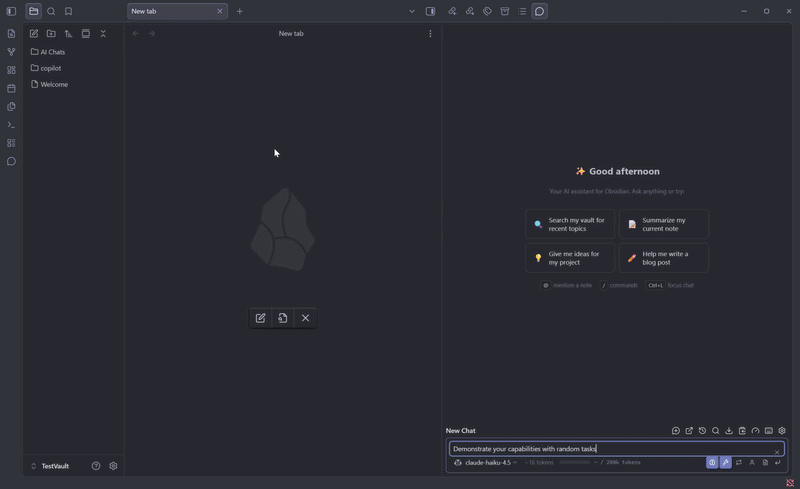Create a new folder in file explorer
Image resolution: width=800 pixels, height=489 pixels.
[51, 34]
